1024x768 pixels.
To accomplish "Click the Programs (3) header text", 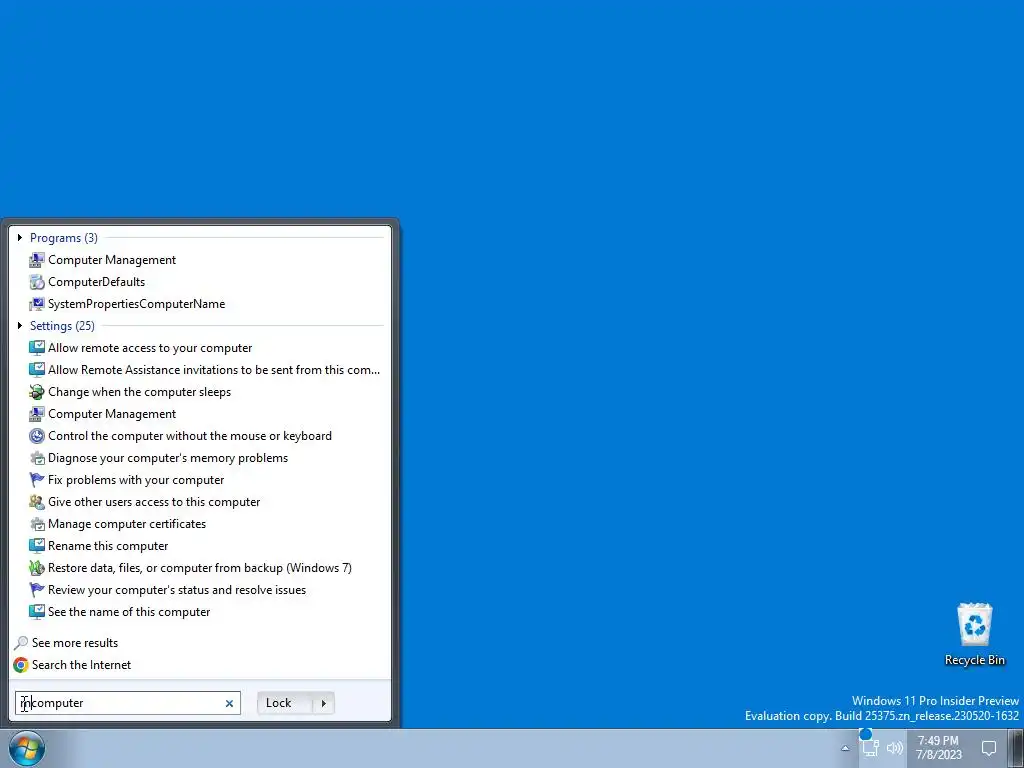I will point(64,238).
